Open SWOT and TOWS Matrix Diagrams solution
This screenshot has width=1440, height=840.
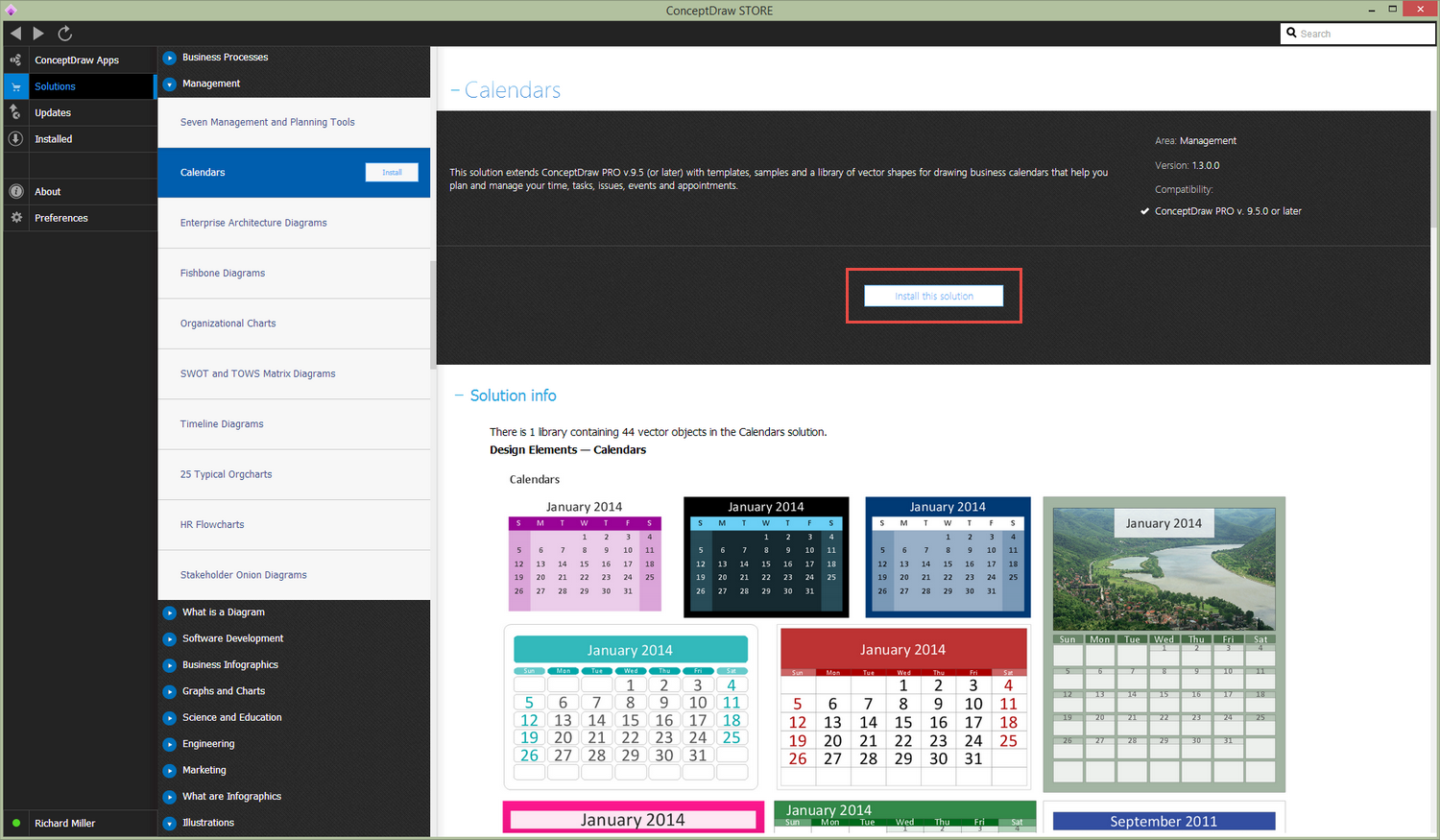[x=294, y=374]
